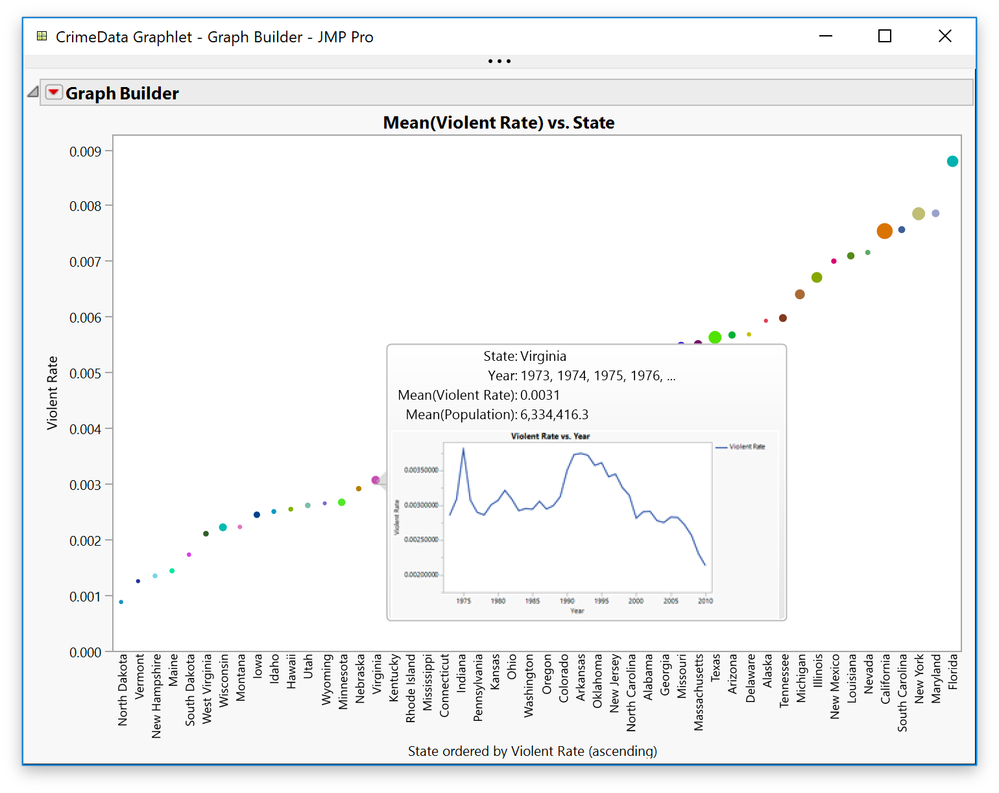Click the Iowa data point
Image resolution: width=999 pixels, height=793 pixels.
point(257,515)
